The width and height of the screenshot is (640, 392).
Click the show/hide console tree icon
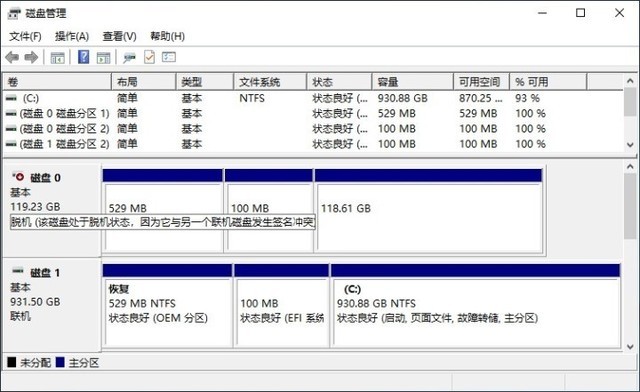point(58,58)
